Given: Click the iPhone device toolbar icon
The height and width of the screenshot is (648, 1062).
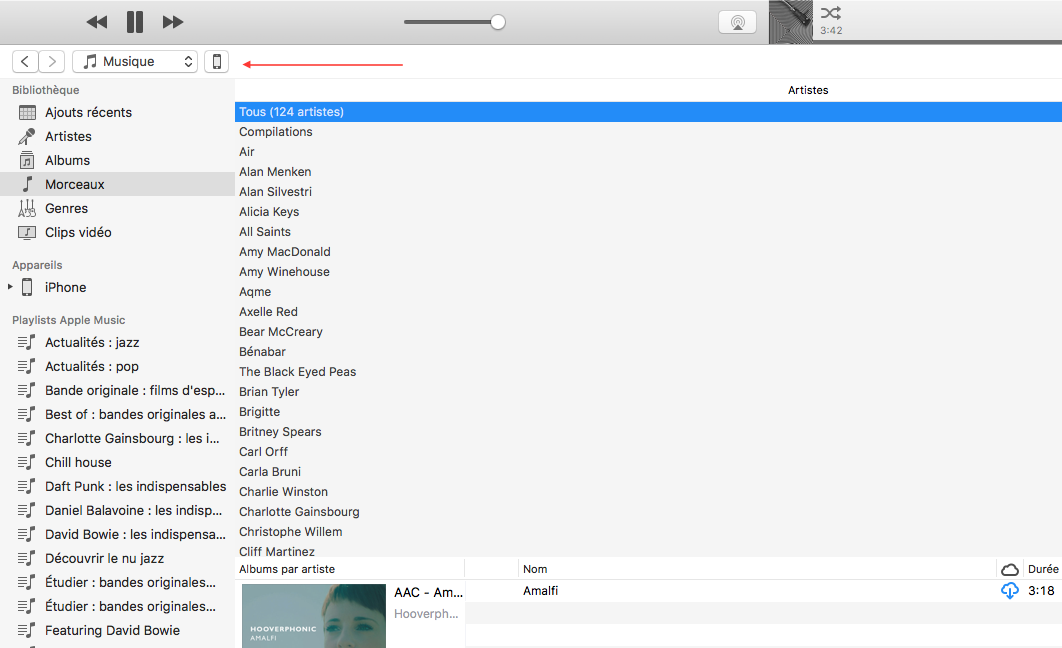Looking at the screenshot, I should (x=217, y=62).
